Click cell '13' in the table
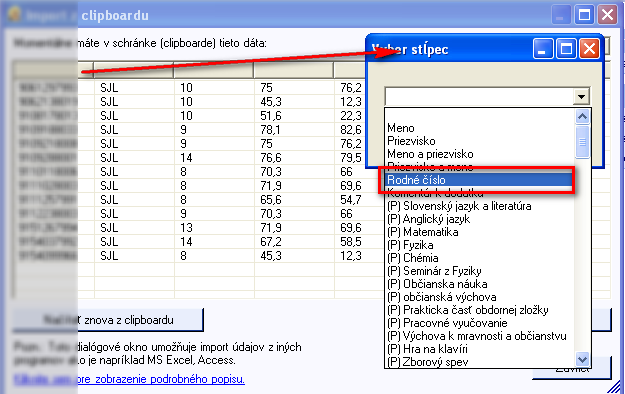625x394 pixels. click(x=186, y=228)
